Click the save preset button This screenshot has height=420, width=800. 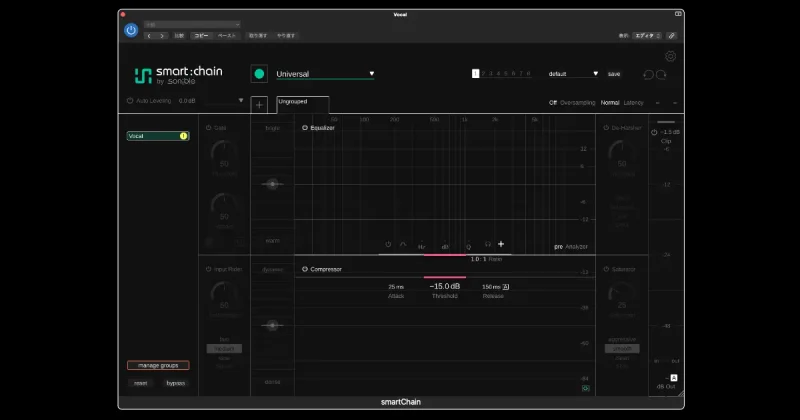tap(614, 74)
